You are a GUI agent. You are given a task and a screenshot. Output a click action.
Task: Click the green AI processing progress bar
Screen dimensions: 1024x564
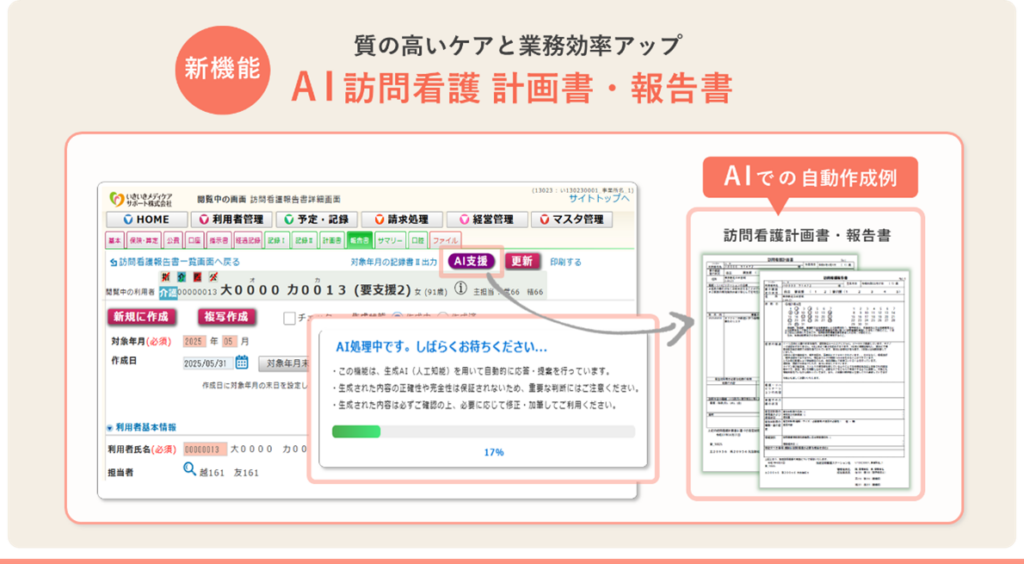(356, 431)
